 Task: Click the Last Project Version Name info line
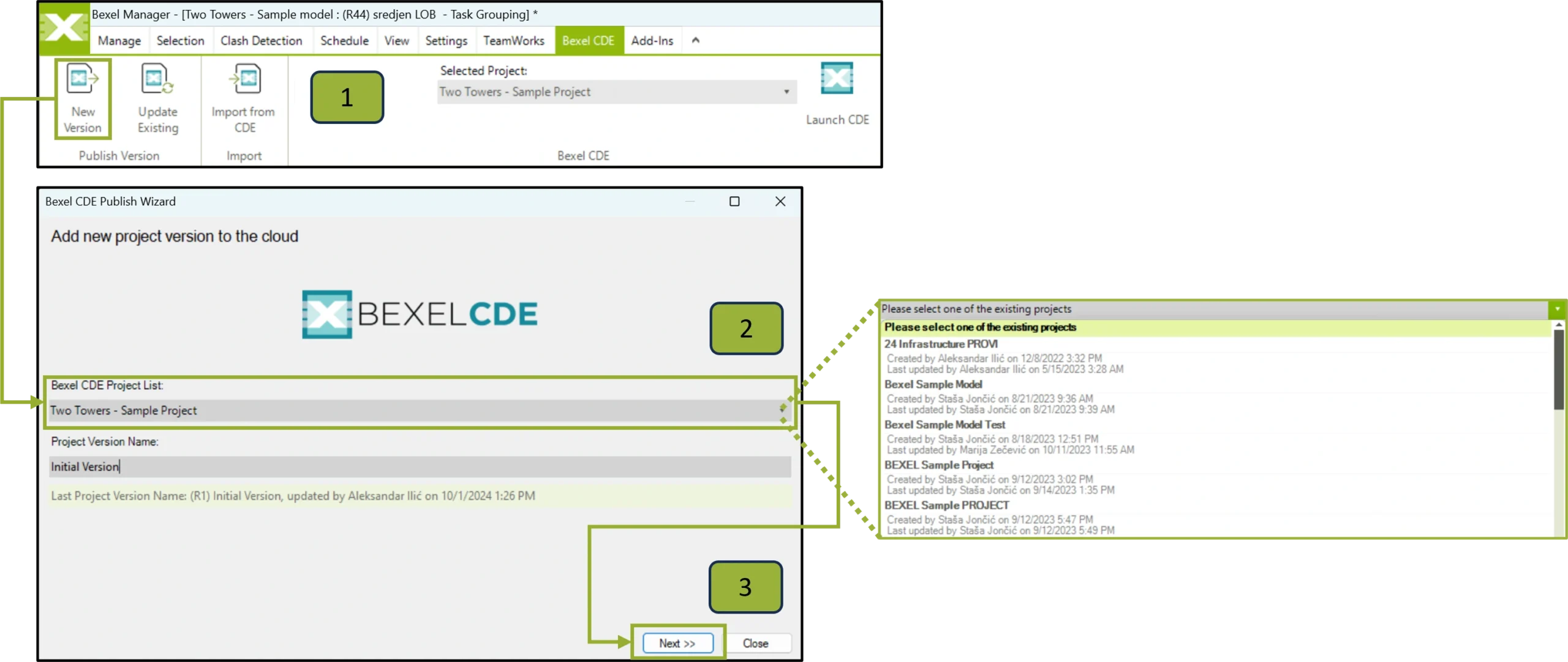tap(420, 496)
